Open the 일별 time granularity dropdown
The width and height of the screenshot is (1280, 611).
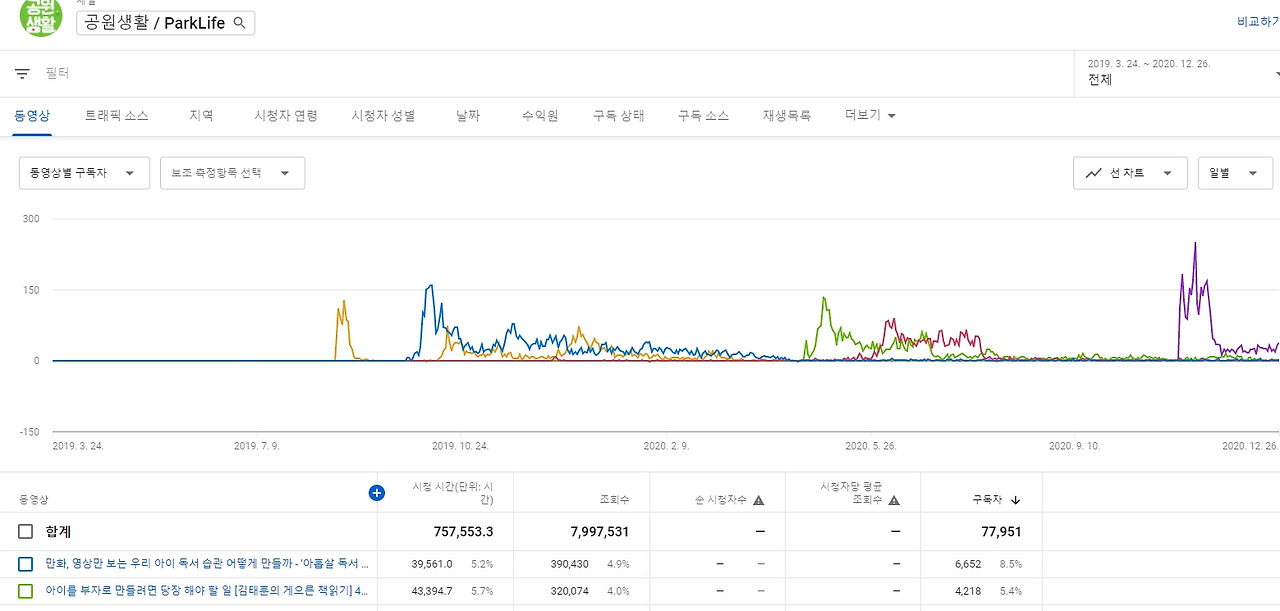1235,172
